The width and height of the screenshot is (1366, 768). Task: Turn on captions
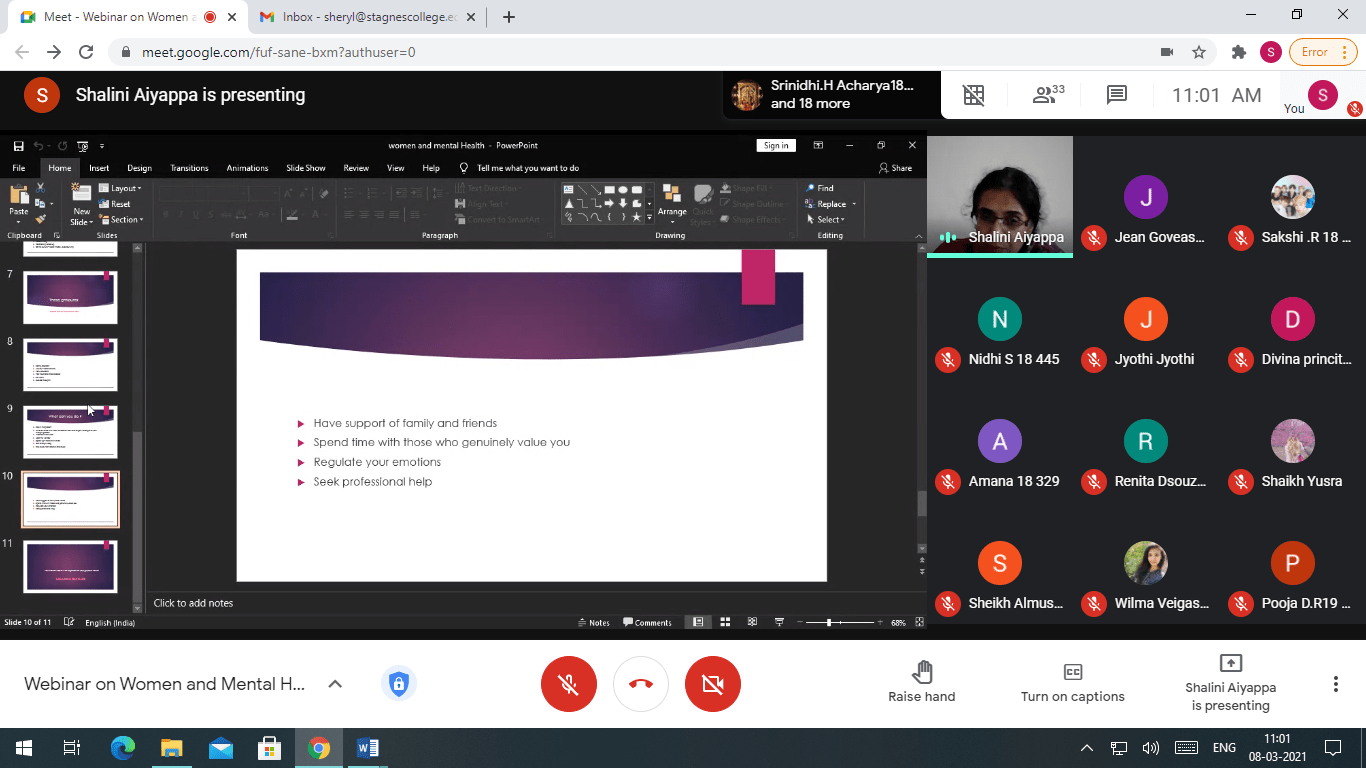click(x=1072, y=682)
